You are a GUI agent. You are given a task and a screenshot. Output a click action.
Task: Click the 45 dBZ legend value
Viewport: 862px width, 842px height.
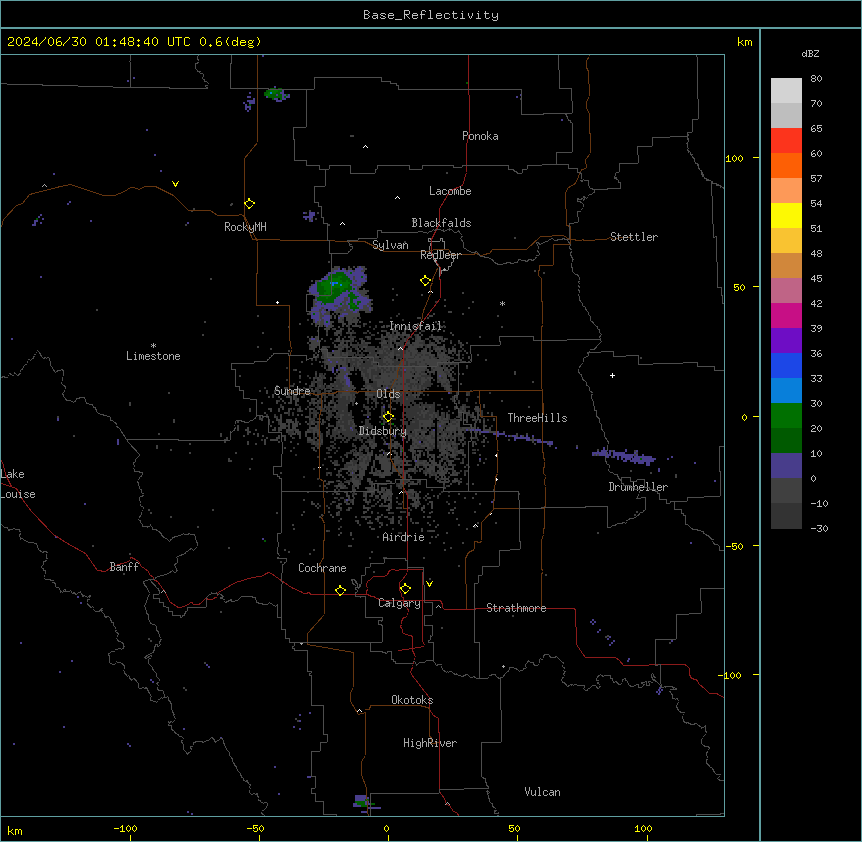pyautogui.click(x=816, y=279)
